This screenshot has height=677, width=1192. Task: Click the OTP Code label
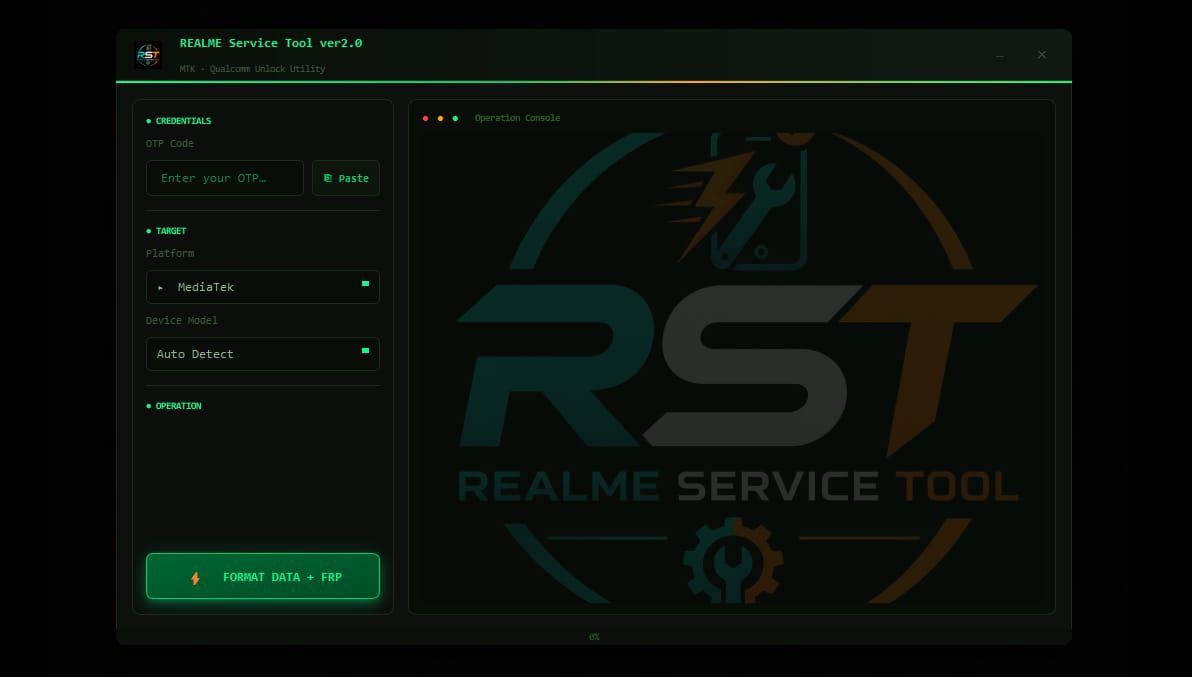(170, 144)
